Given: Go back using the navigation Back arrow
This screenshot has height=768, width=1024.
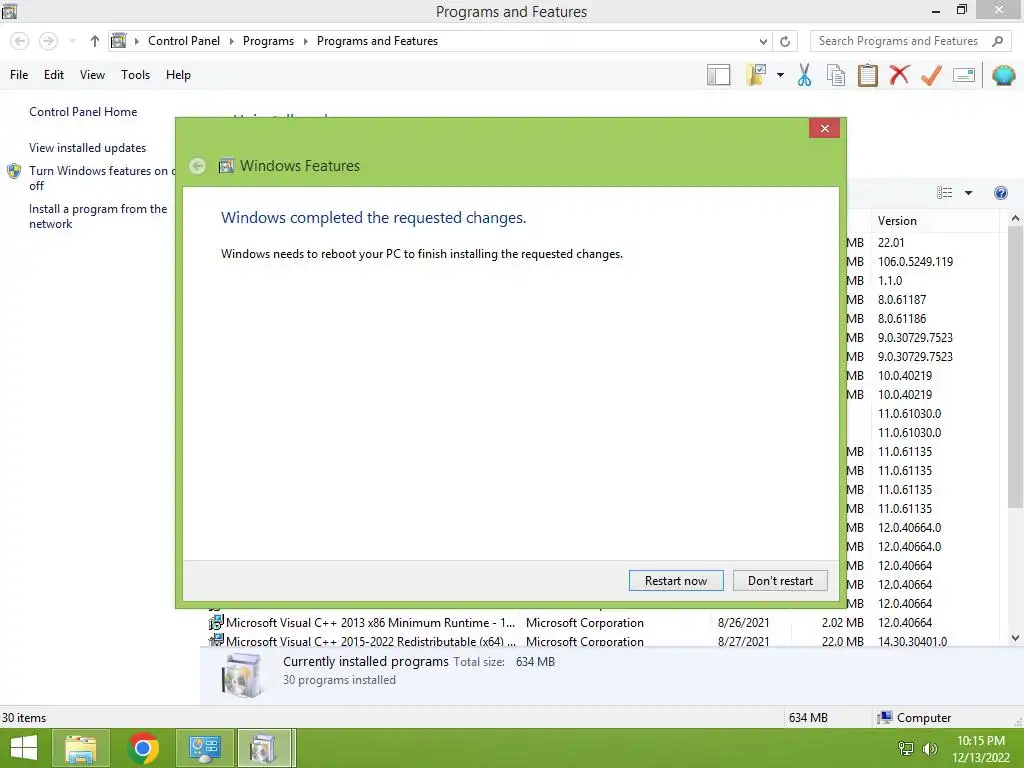Looking at the screenshot, I should (20, 41).
